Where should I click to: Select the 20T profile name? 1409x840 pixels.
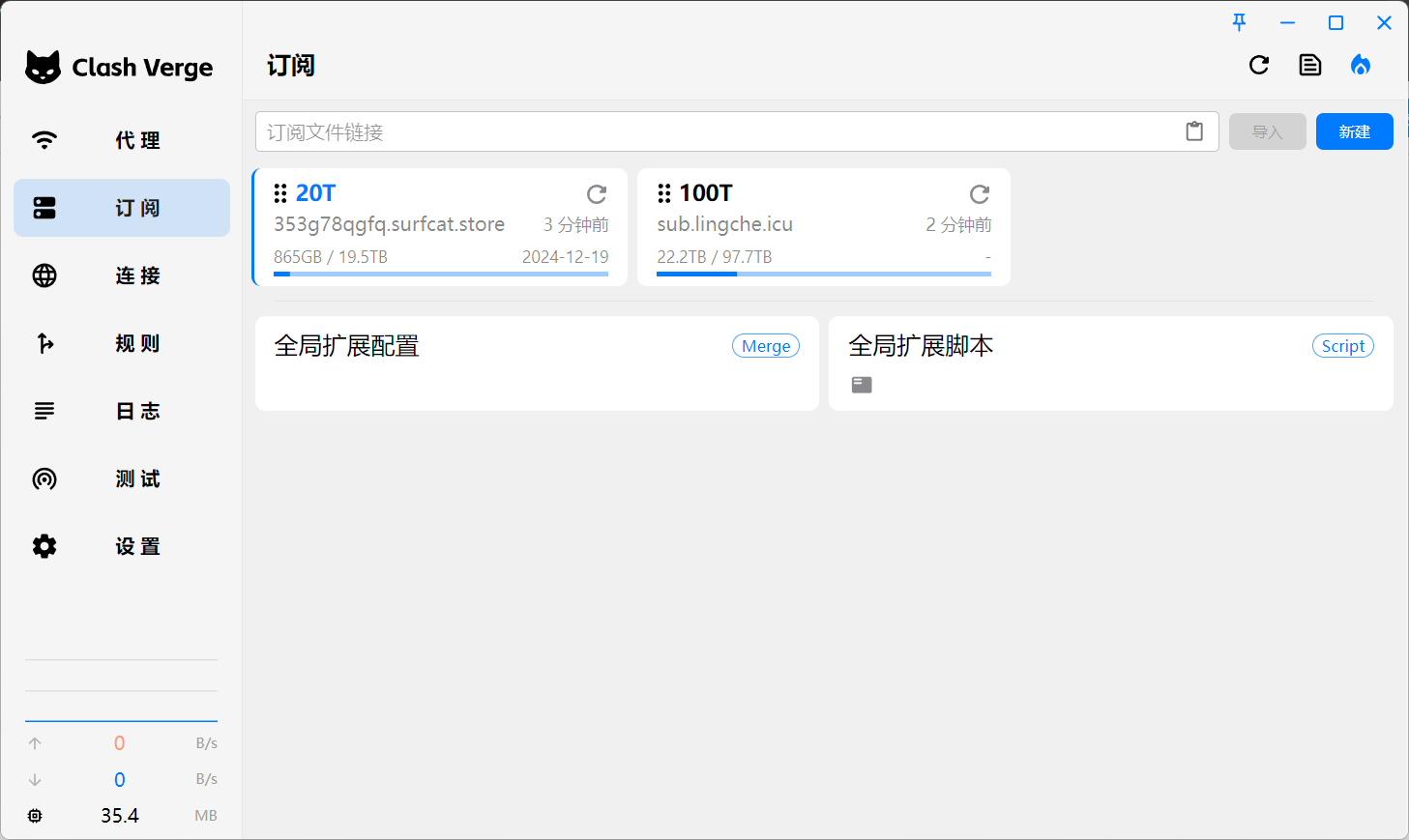pos(316,193)
